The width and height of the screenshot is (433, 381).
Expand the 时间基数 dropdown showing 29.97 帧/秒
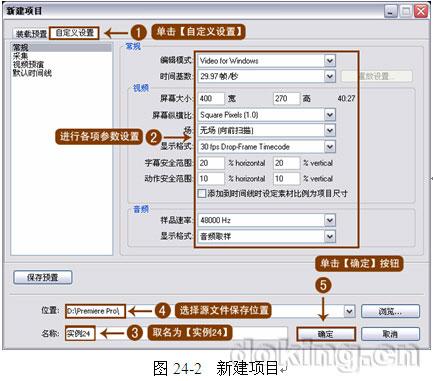click(266, 76)
